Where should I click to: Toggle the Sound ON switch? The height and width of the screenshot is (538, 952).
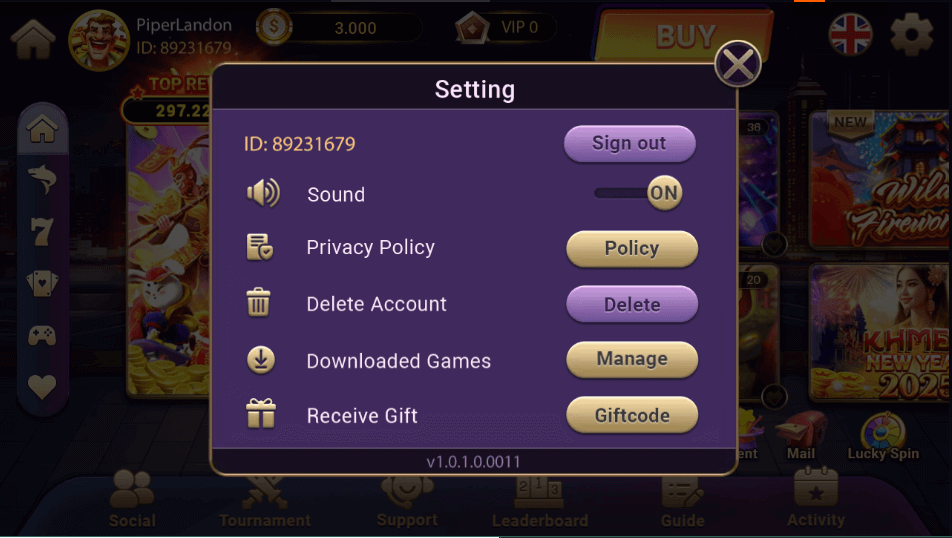coord(638,193)
